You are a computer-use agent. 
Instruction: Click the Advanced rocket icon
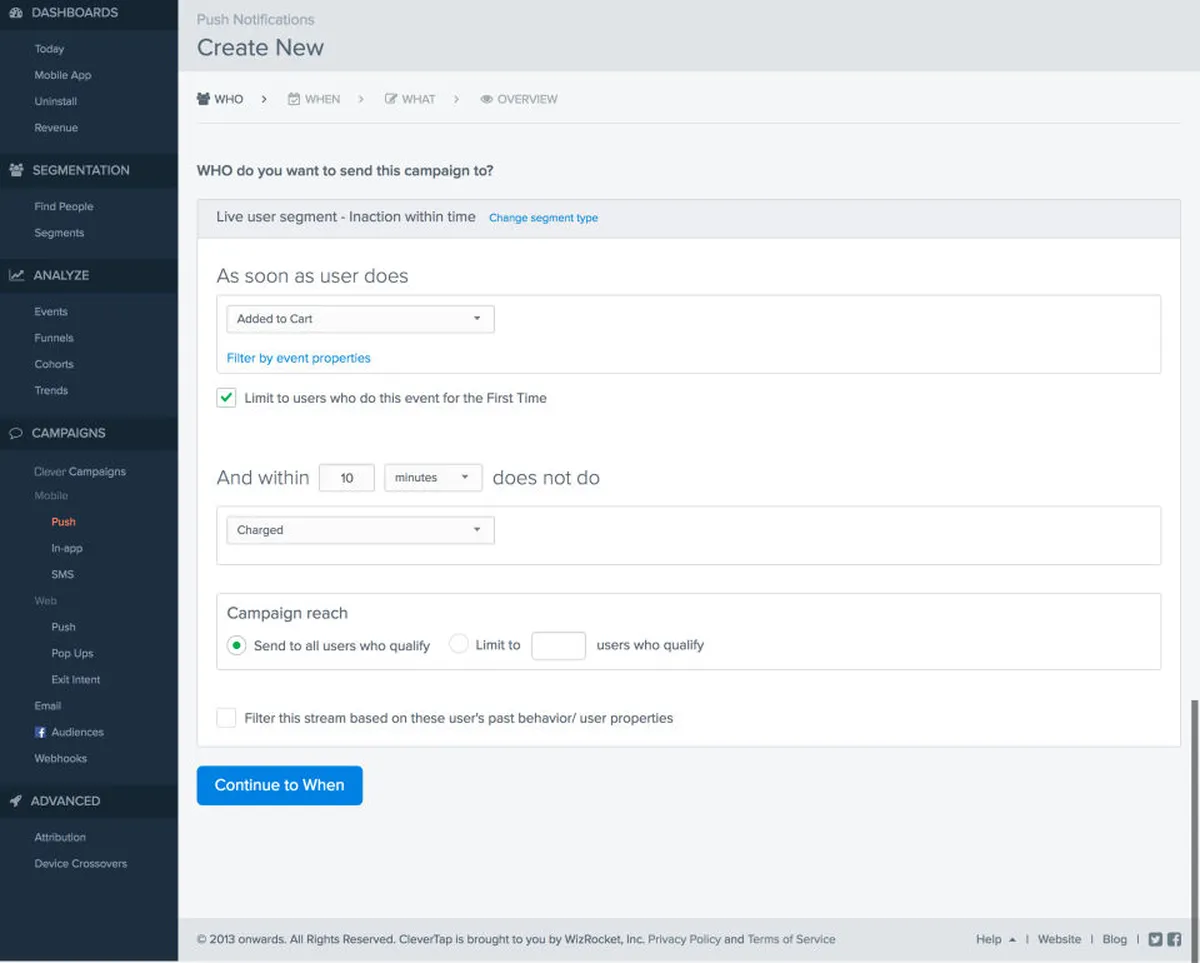16,801
